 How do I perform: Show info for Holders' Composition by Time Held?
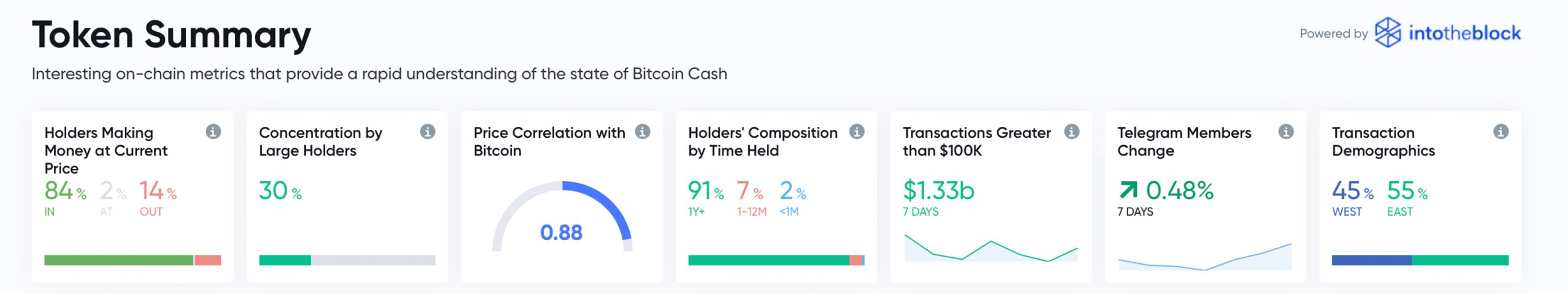click(857, 132)
